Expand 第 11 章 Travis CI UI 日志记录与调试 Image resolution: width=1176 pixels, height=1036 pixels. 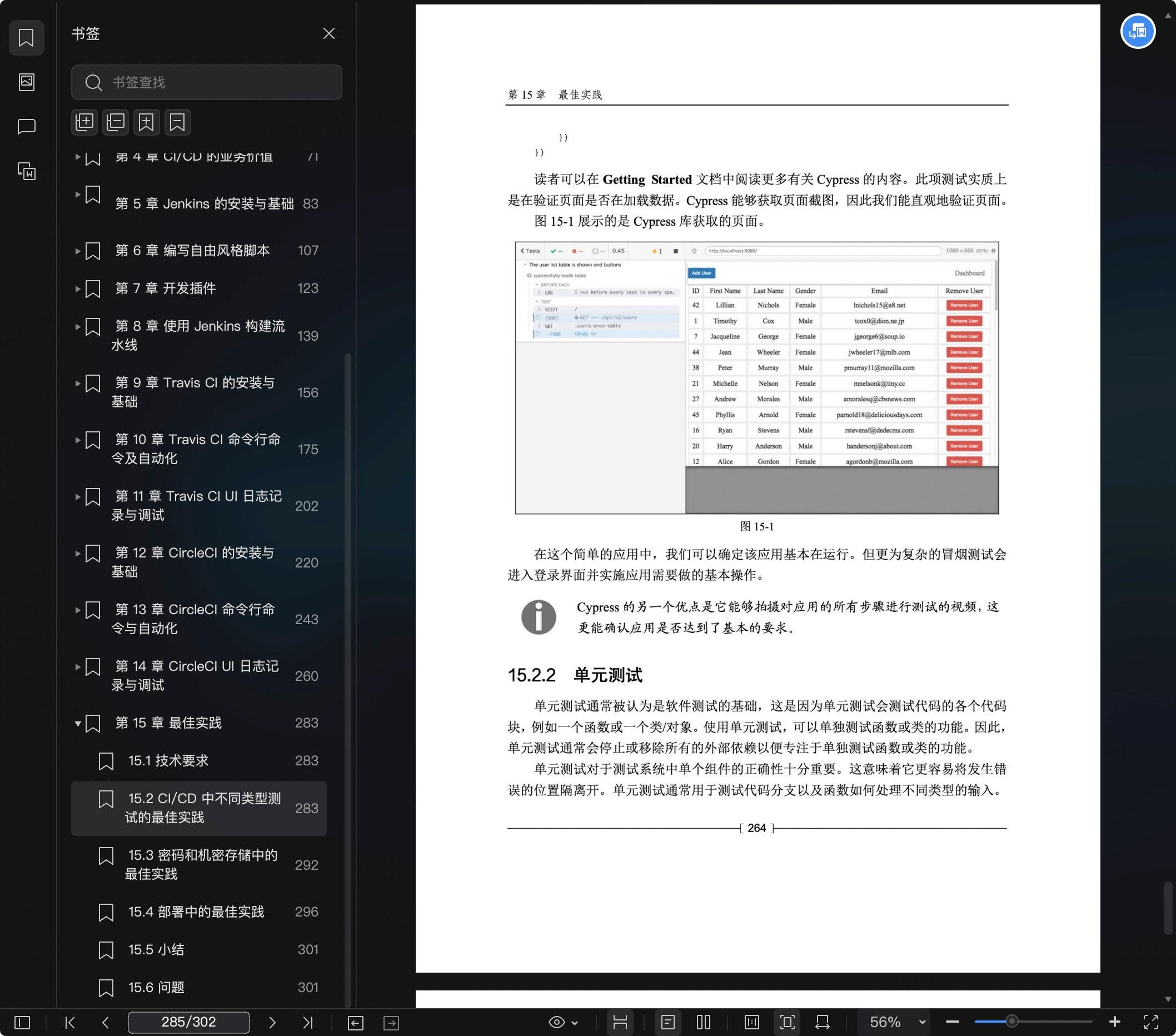[x=77, y=496]
